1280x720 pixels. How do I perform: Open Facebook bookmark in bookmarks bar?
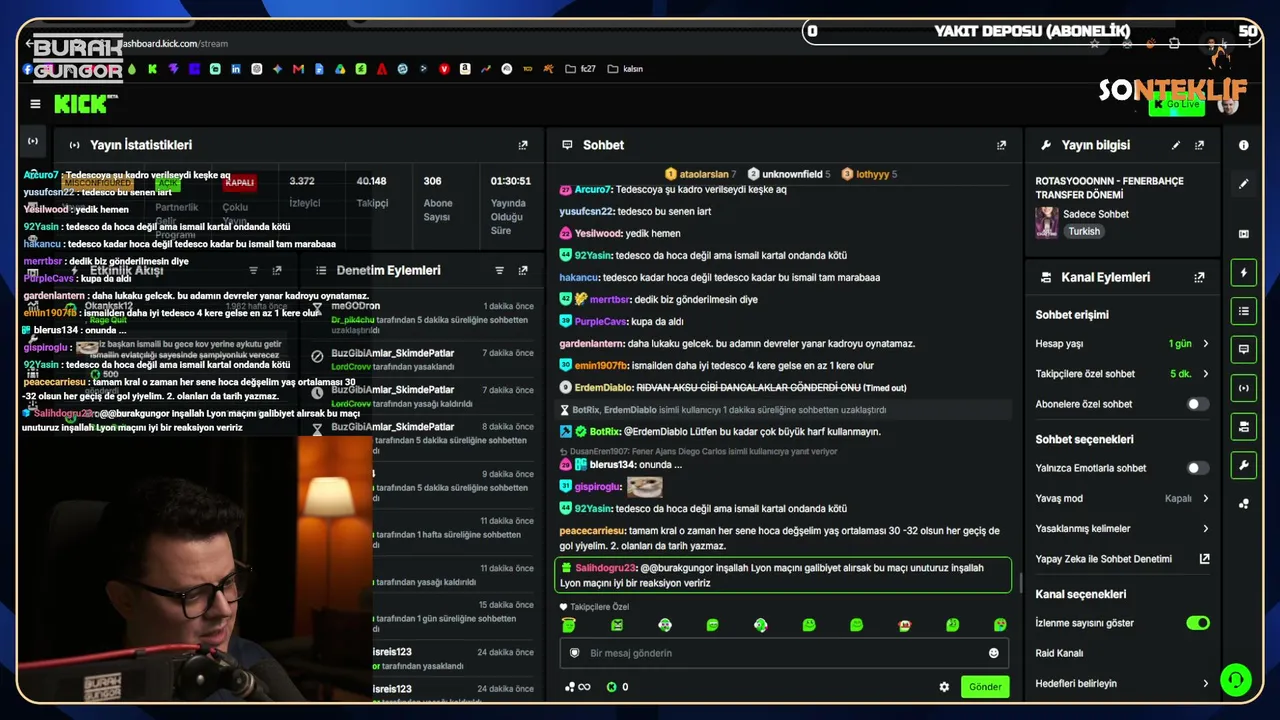coord(28,69)
